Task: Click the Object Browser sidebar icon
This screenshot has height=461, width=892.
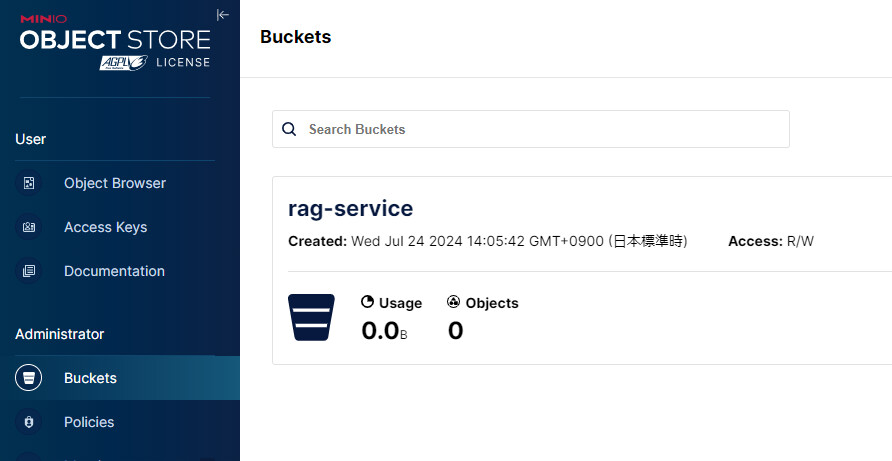Action: [x=29, y=183]
